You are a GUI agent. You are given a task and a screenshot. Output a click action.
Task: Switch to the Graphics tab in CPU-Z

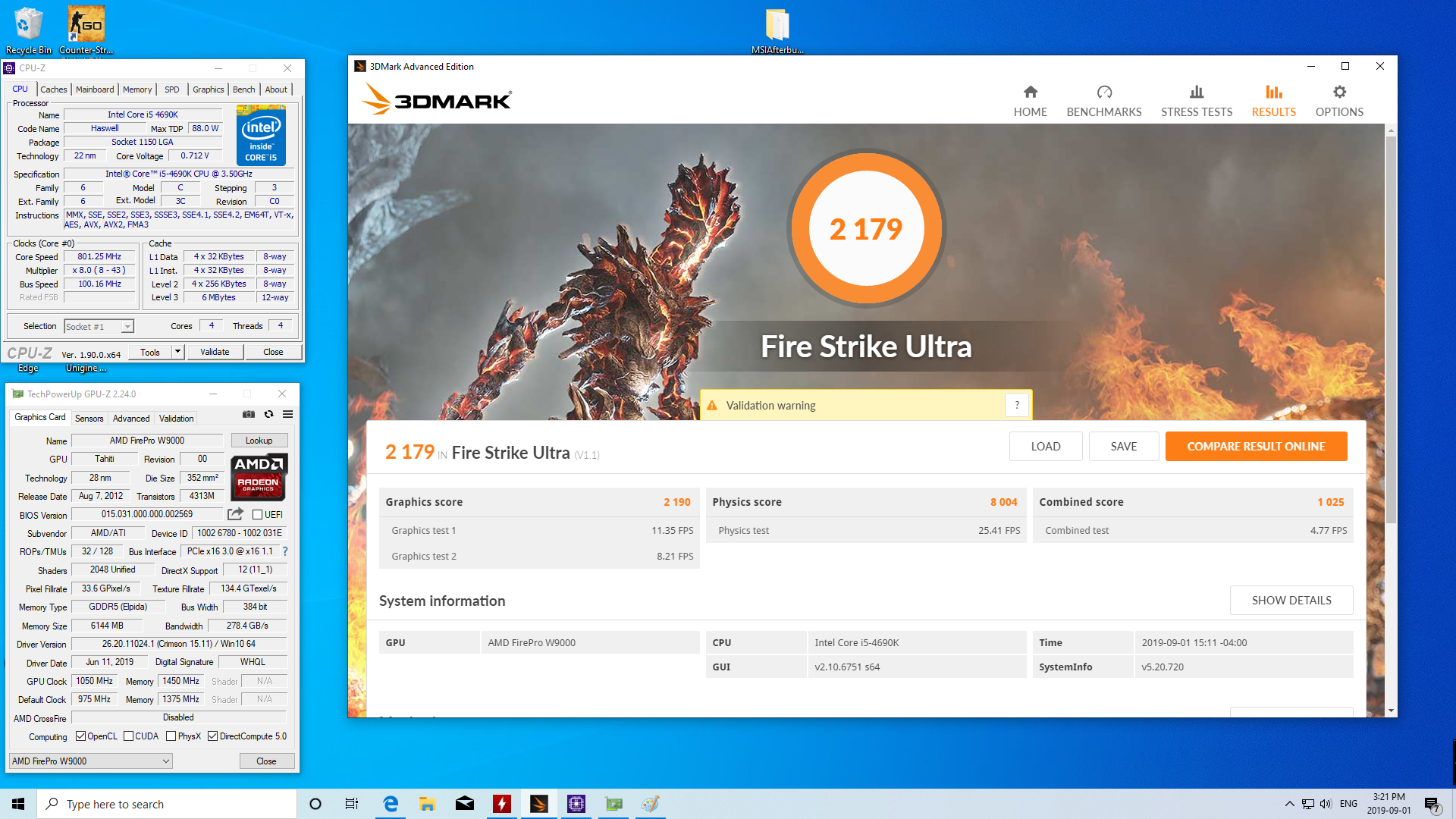coord(208,89)
